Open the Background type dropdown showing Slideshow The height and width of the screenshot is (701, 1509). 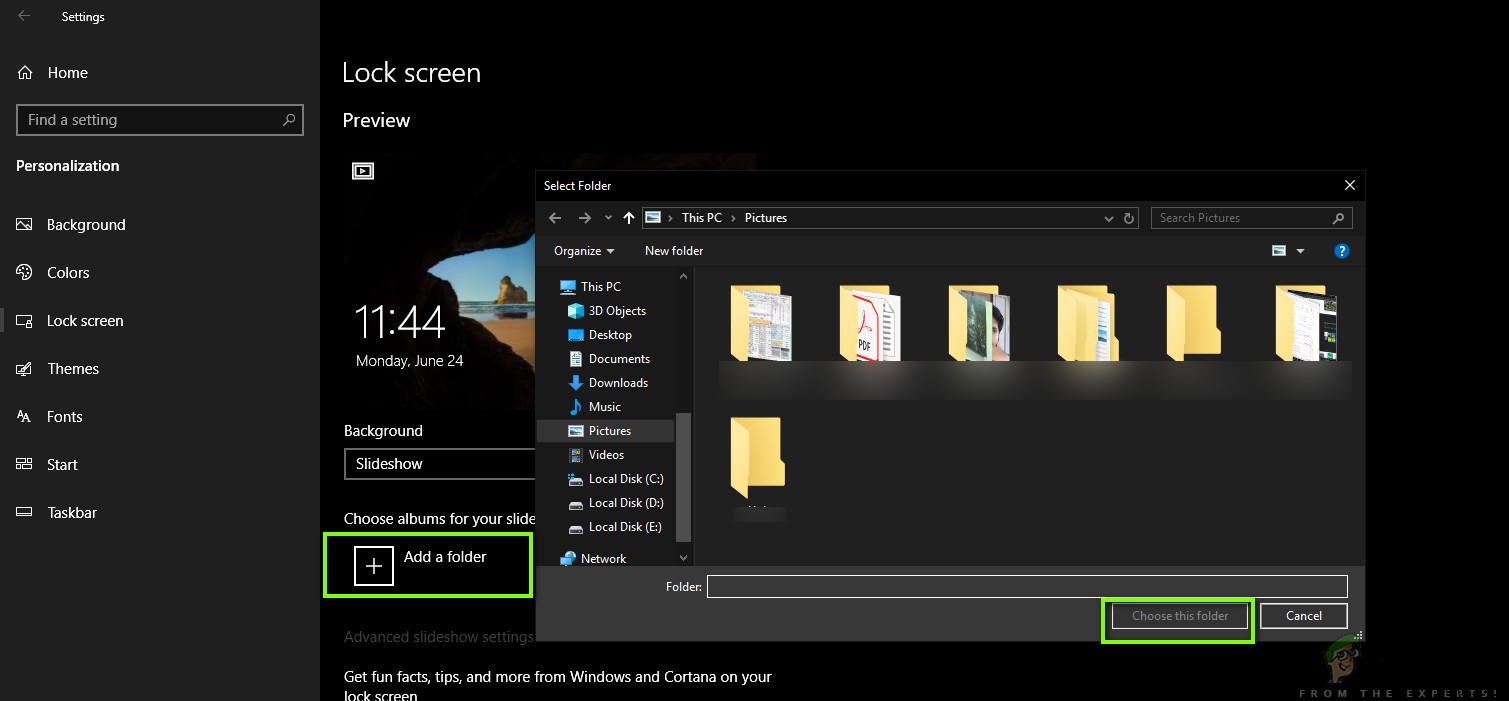[x=440, y=463]
